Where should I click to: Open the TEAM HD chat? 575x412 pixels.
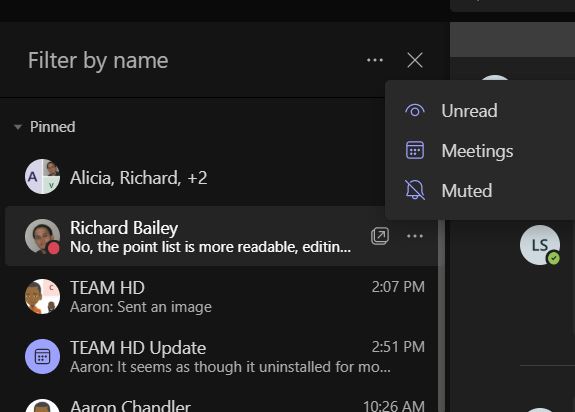click(222, 297)
